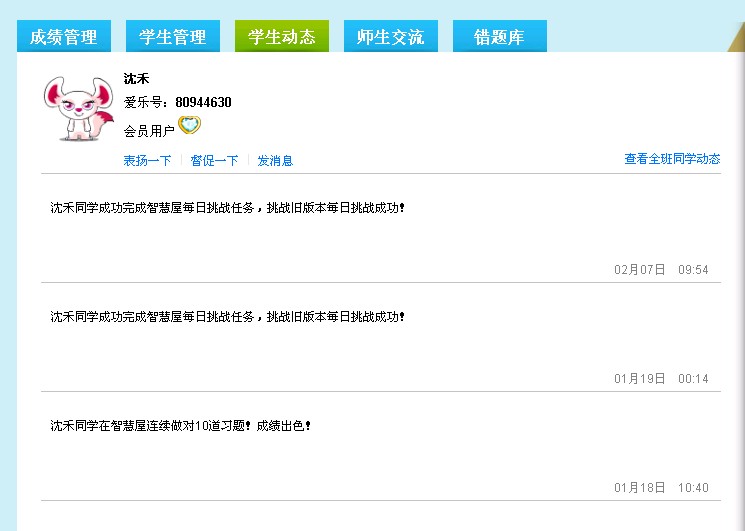Go to the 师生交流 tab

pyautogui.click(x=391, y=37)
